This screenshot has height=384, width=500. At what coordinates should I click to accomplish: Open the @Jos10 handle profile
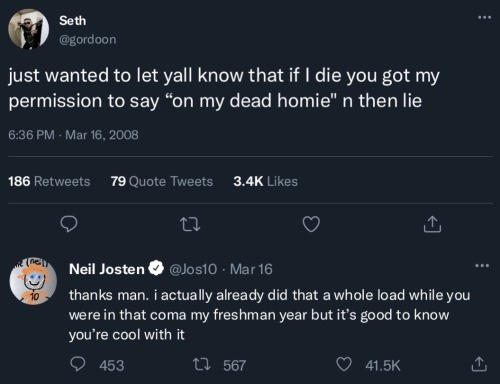point(193,269)
